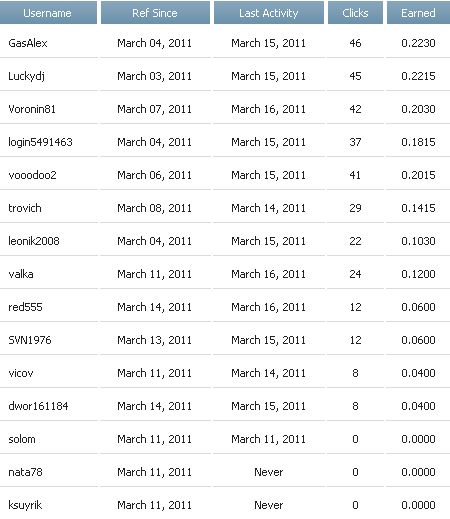Image resolution: width=450 pixels, height=519 pixels.
Task: Select the trovich referral entry
Action: (x=25, y=208)
